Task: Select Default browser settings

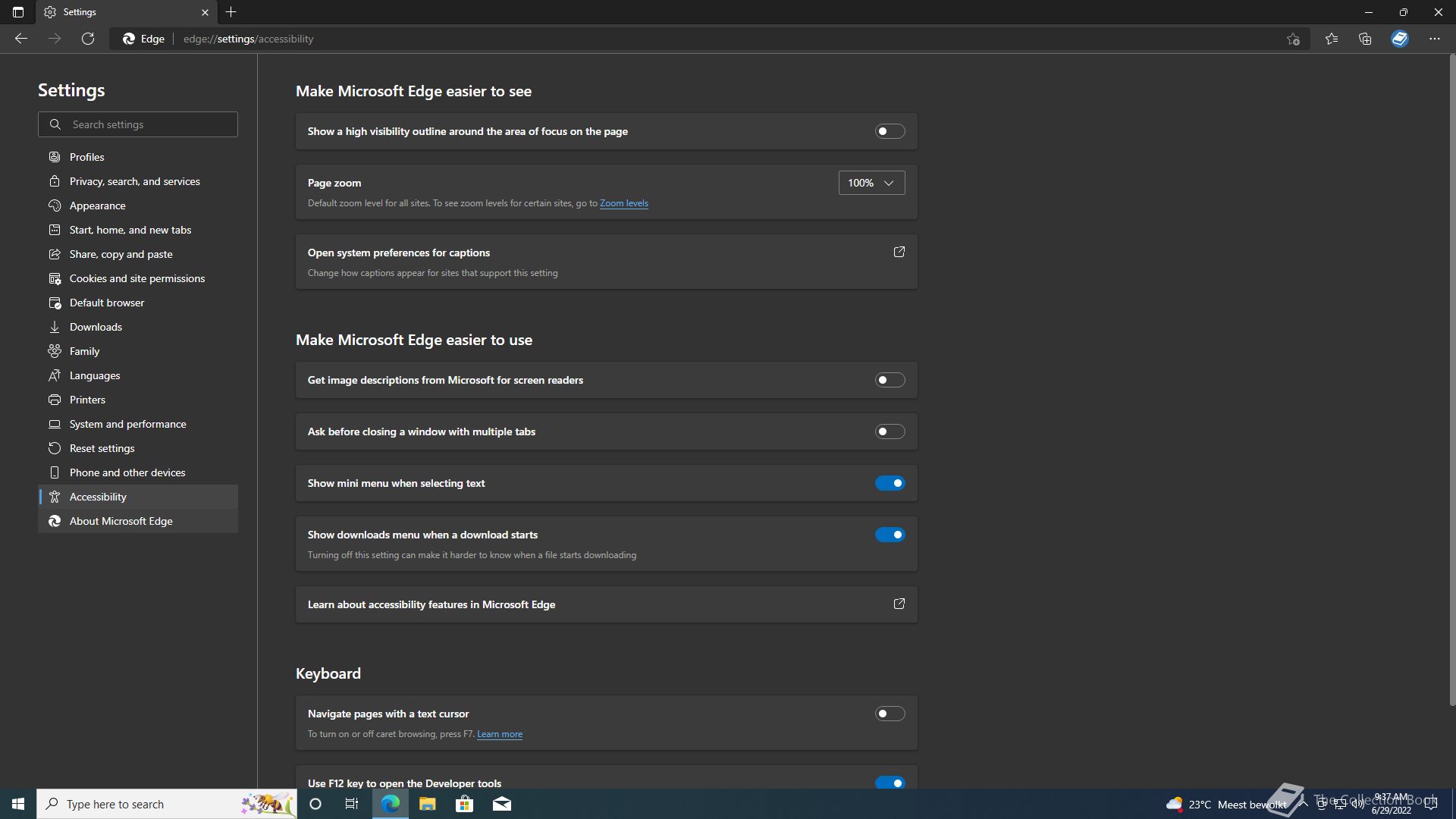Action: (138, 303)
